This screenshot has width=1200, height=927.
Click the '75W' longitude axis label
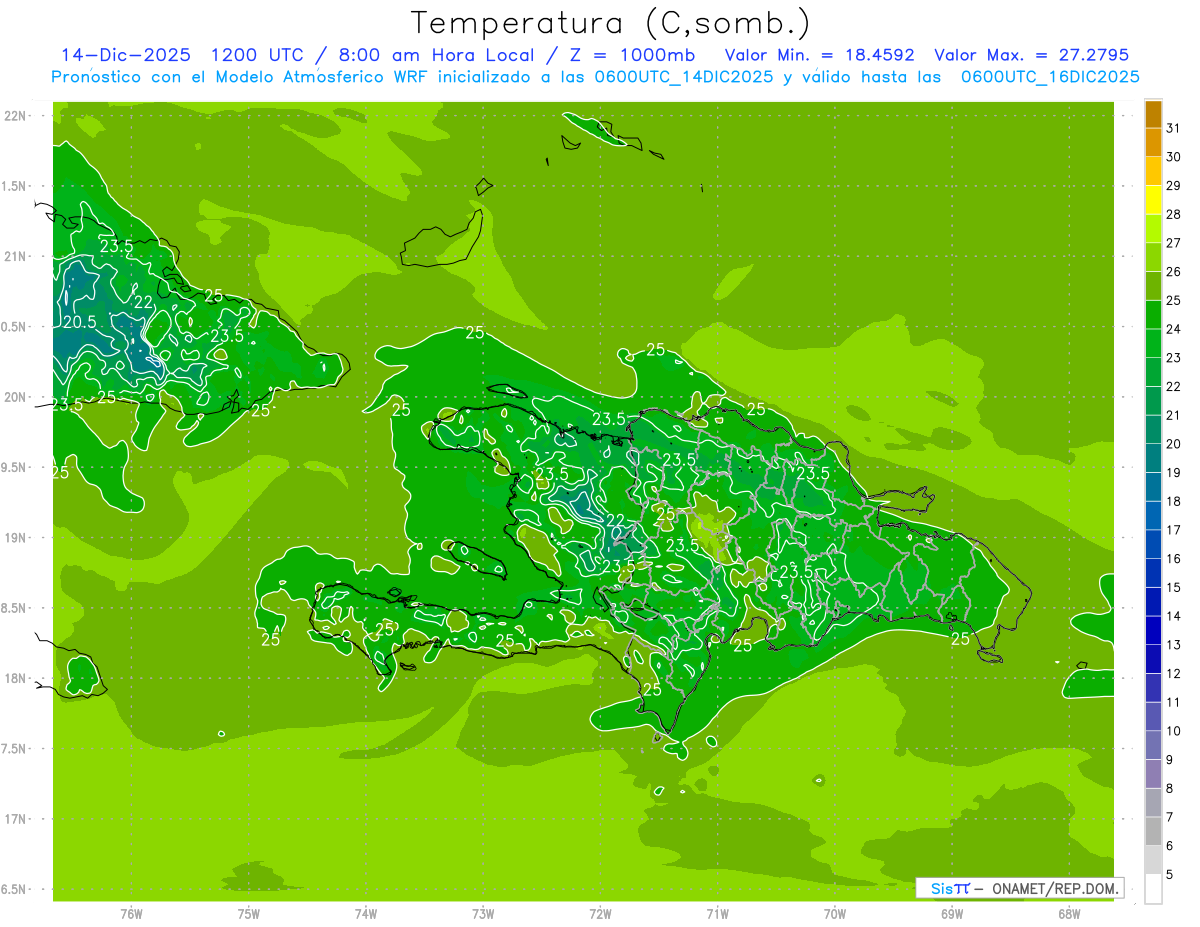(x=249, y=913)
